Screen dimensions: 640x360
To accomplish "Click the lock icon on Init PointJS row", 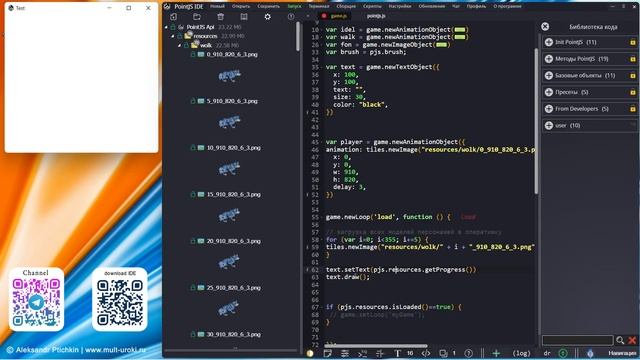I will pyautogui.click(x=633, y=42).
